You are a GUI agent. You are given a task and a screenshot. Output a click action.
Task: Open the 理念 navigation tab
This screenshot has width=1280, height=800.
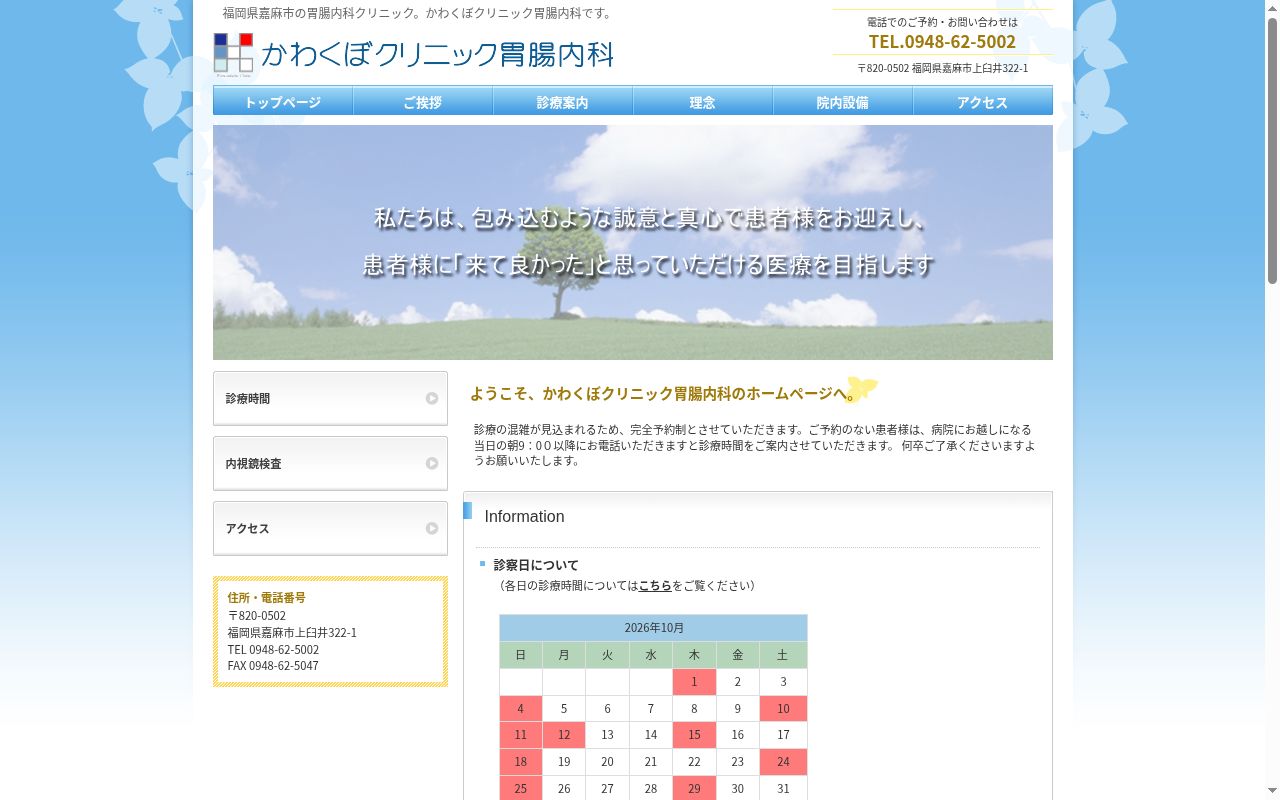click(703, 101)
